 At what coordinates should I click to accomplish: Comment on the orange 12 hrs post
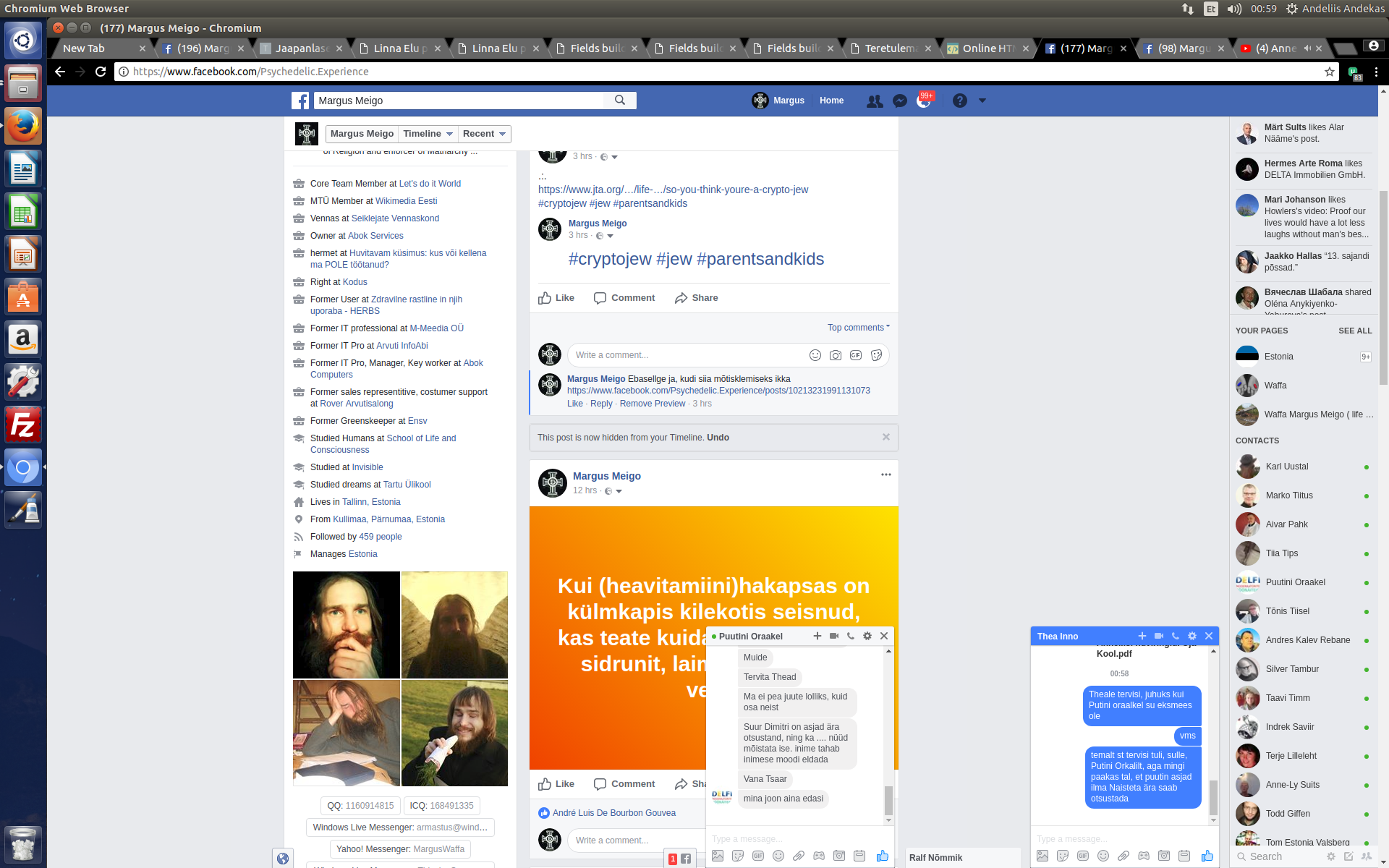point(624,784)
